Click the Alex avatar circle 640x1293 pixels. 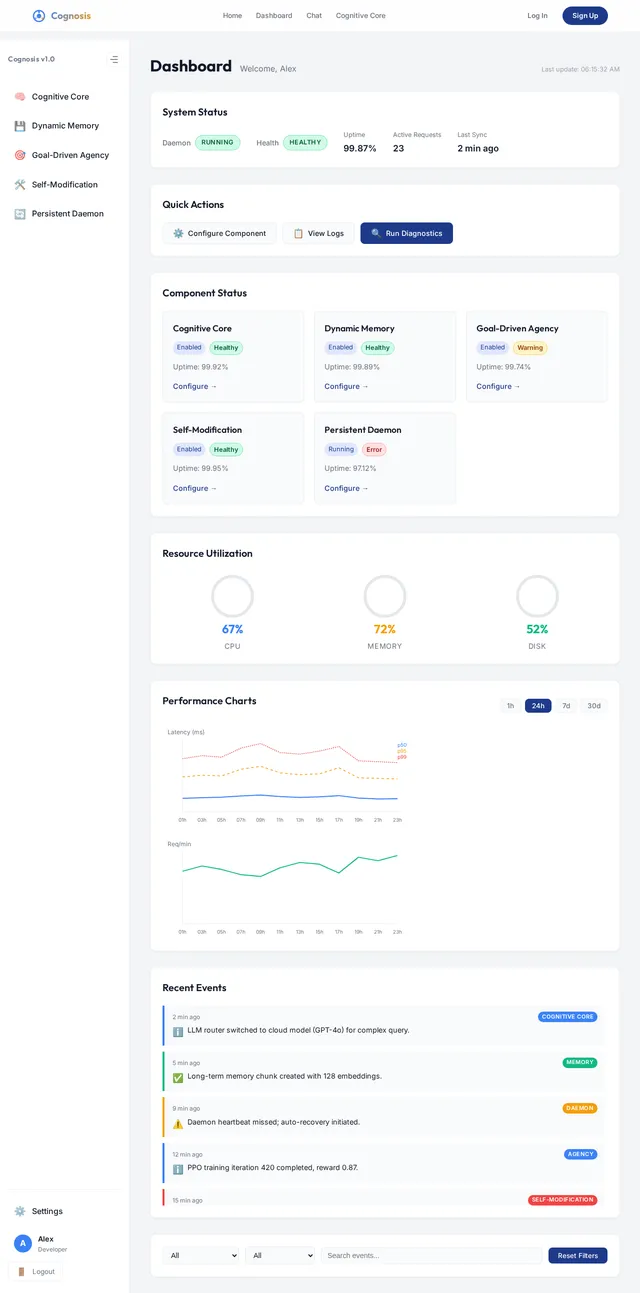(x=23, y=1243)
